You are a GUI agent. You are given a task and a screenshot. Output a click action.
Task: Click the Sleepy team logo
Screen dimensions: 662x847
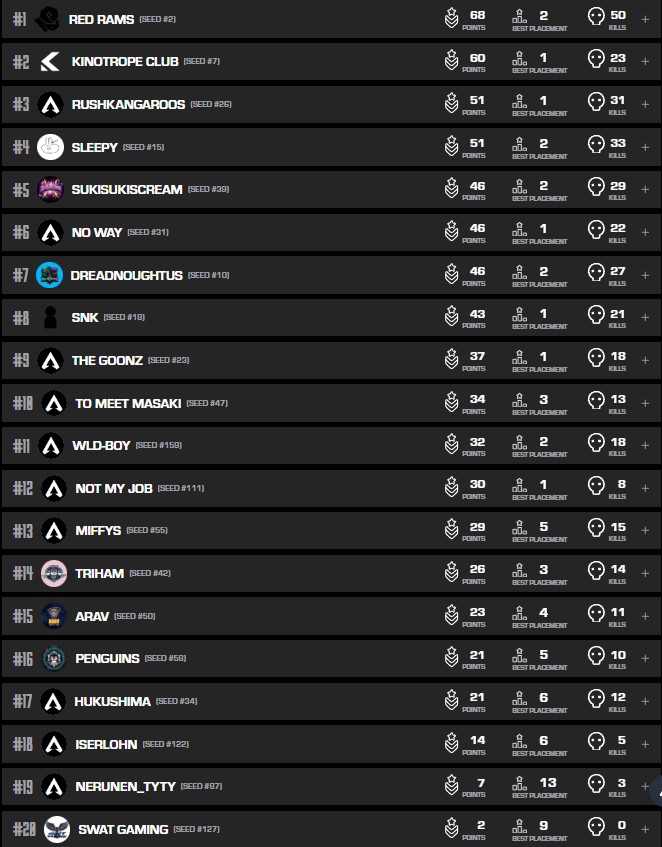(50, 147)
